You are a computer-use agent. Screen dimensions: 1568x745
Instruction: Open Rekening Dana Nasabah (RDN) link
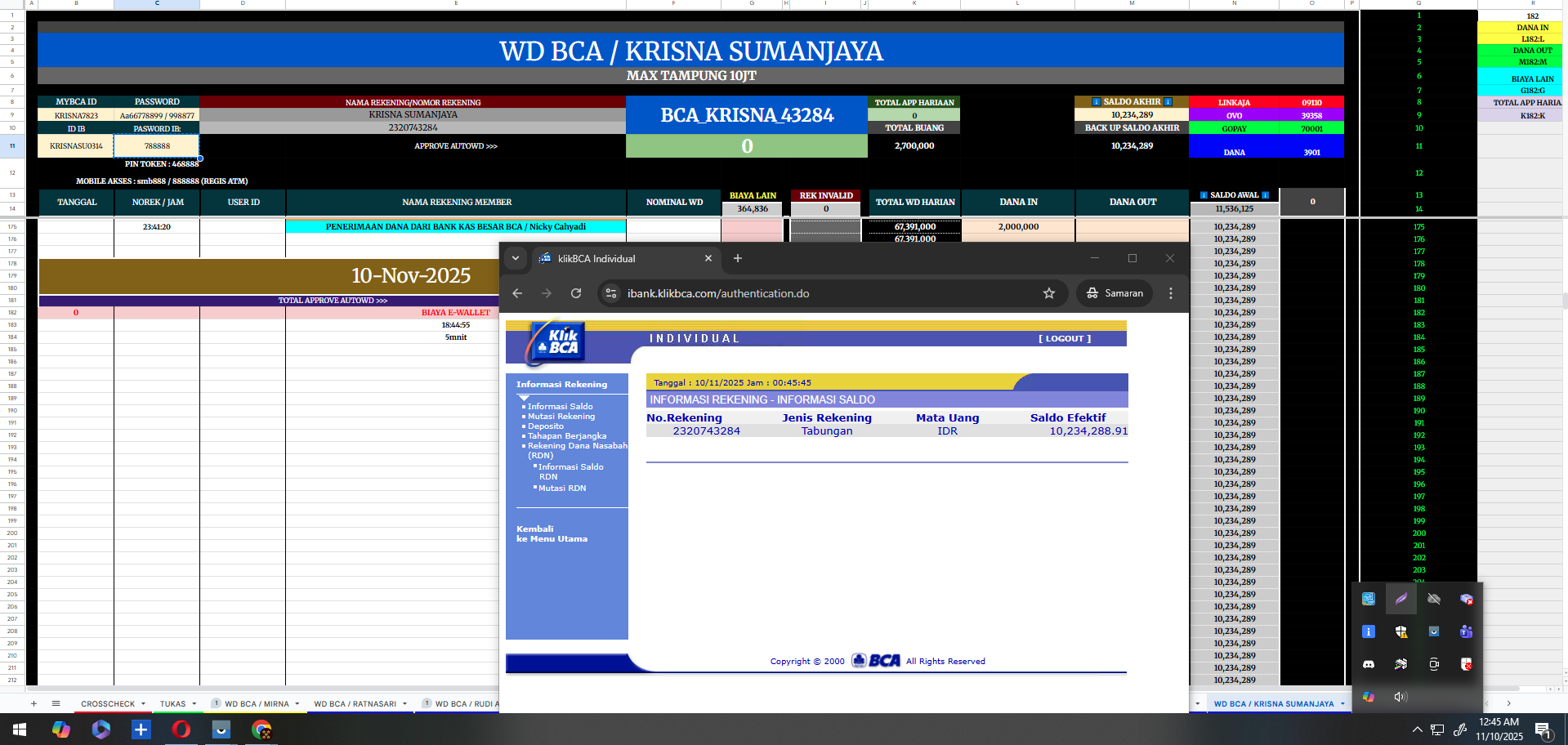(577, 450)
